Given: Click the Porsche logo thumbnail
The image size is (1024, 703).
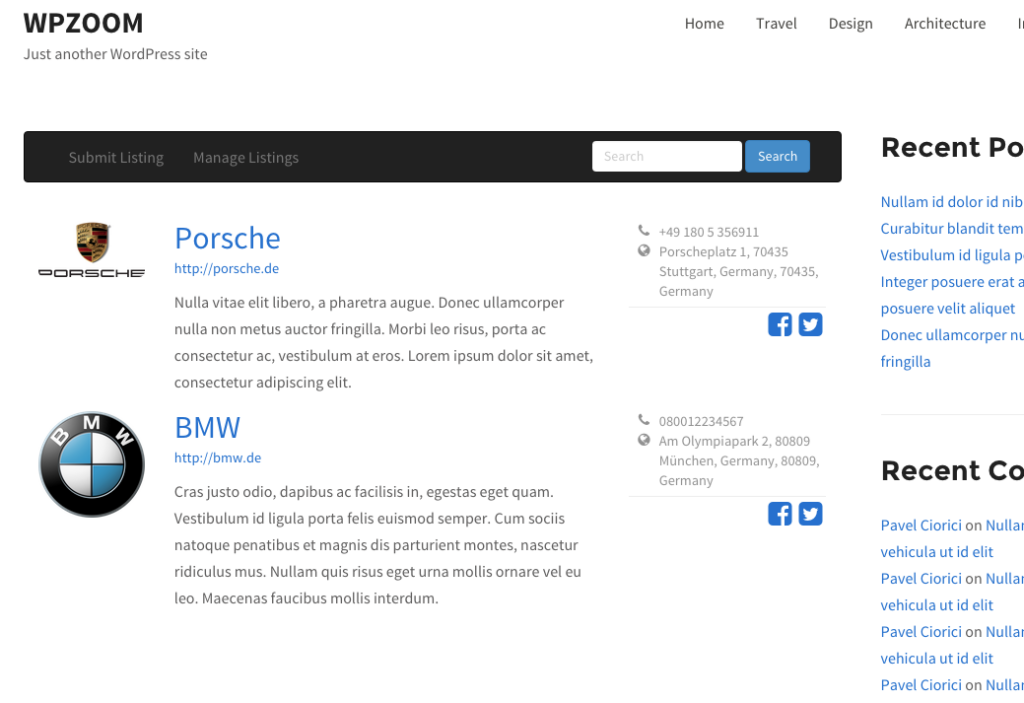Looking at the screenshot, I should [x=92, y=250].
